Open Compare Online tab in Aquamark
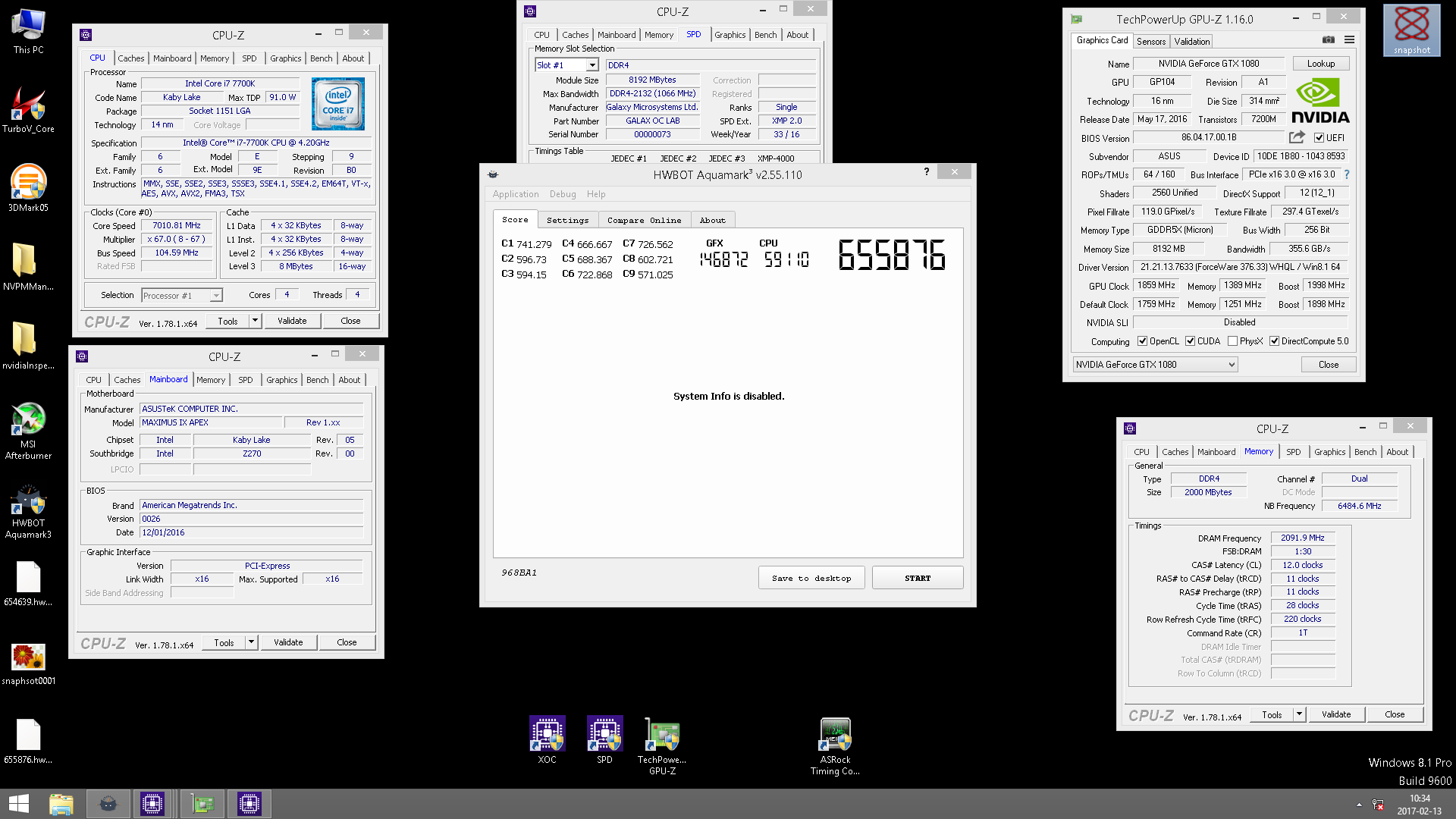The width and height of the screenshot is (1456, 819). pyautogui.click(x=644, y=220)
